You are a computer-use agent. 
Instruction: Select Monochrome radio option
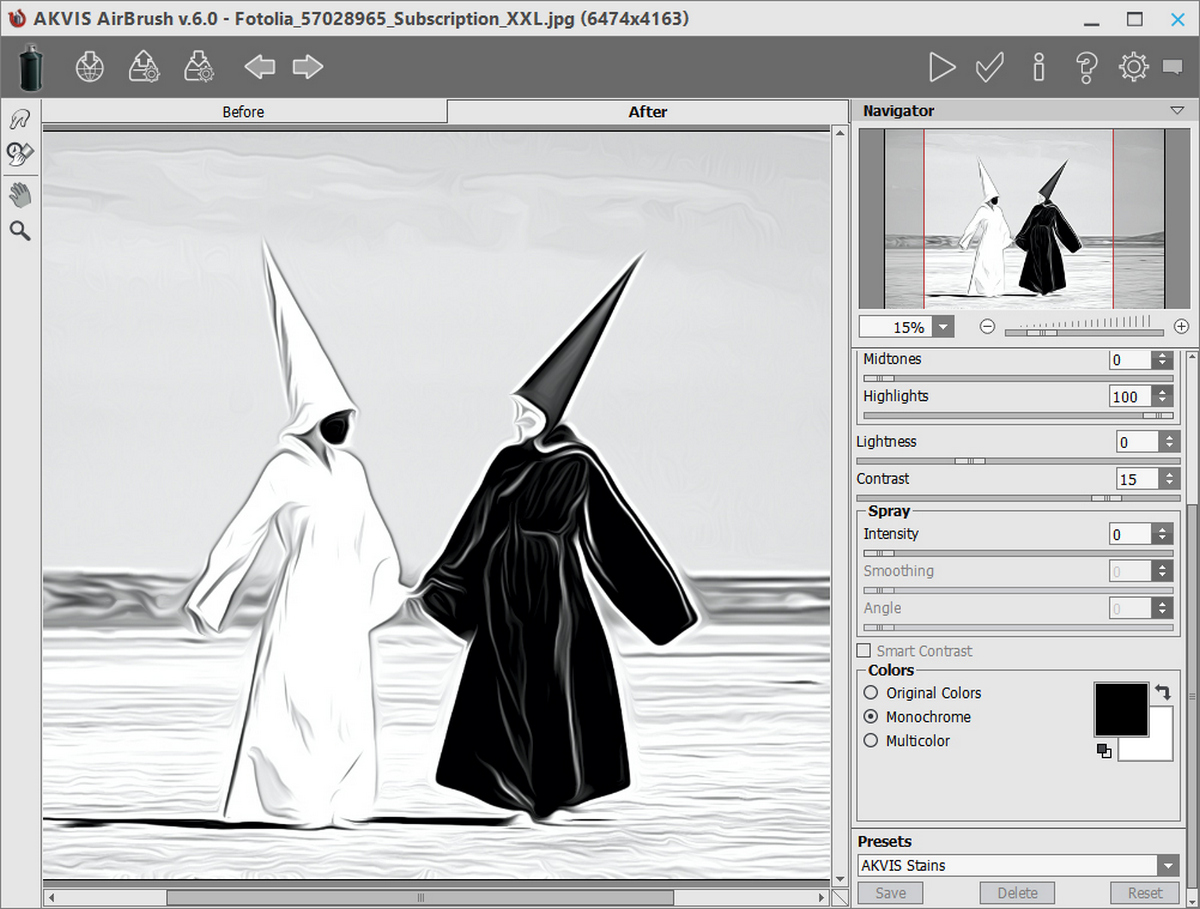pyautogui.click(x=870, y=717)
